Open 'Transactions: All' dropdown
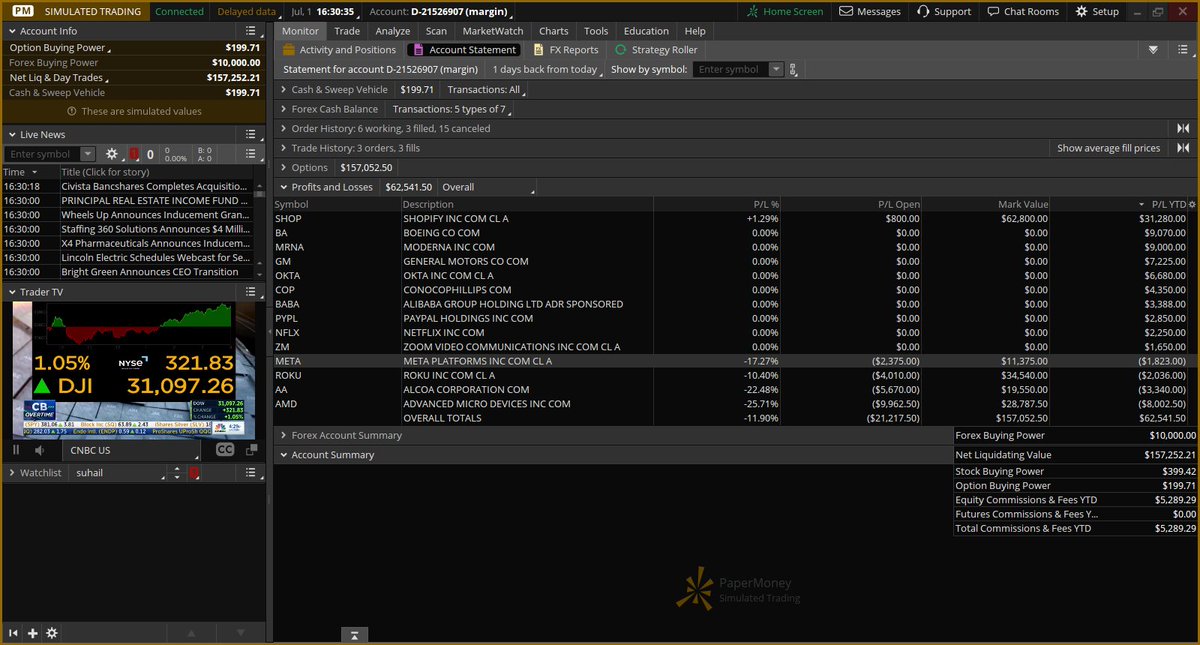This screenshot has width=1200, height=645. click(486, 90)
